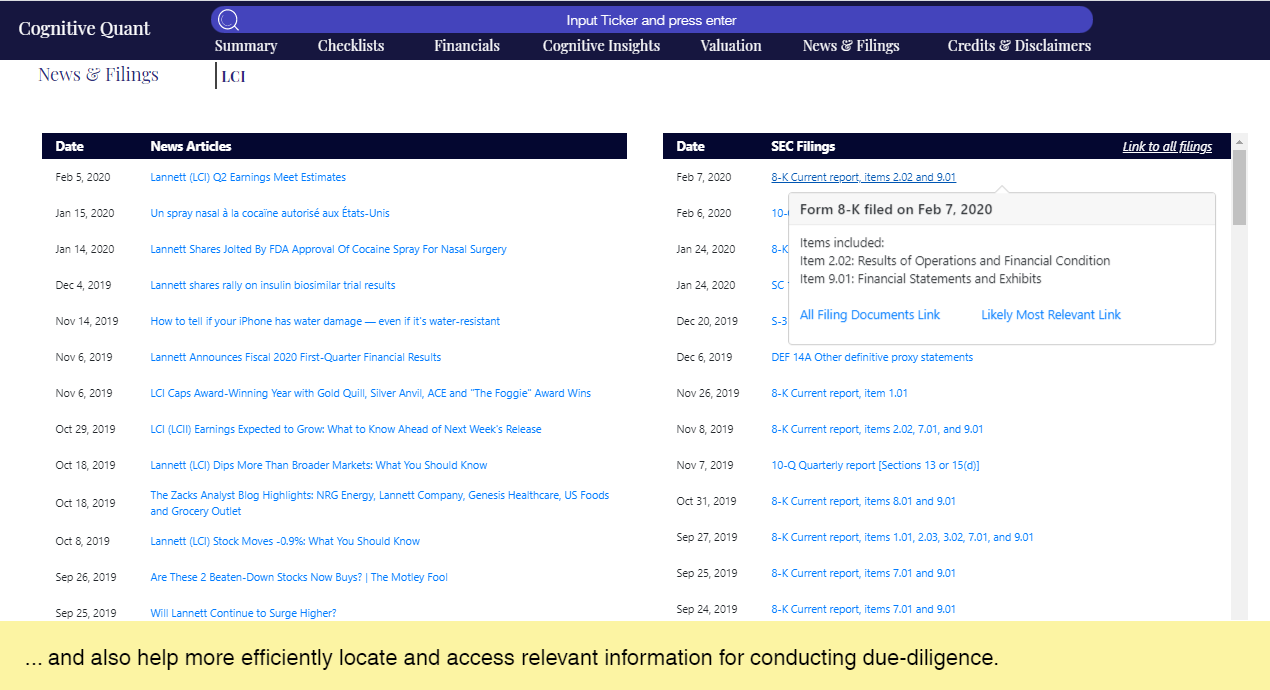Open the Feb 7 8-K current report filing
Image resolution: width=1270 pixels, height=690 pixels.
[863, 177]
